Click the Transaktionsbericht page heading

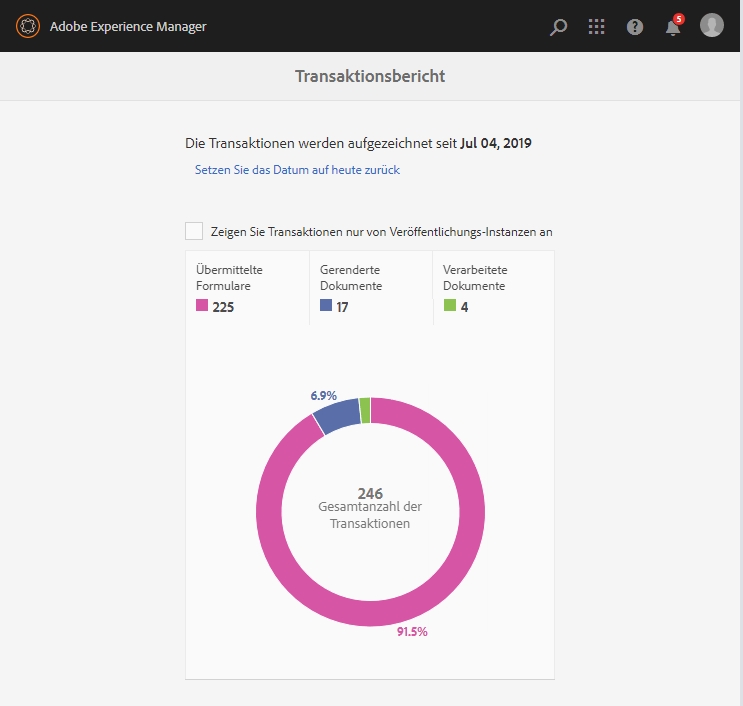click(370, 76)
